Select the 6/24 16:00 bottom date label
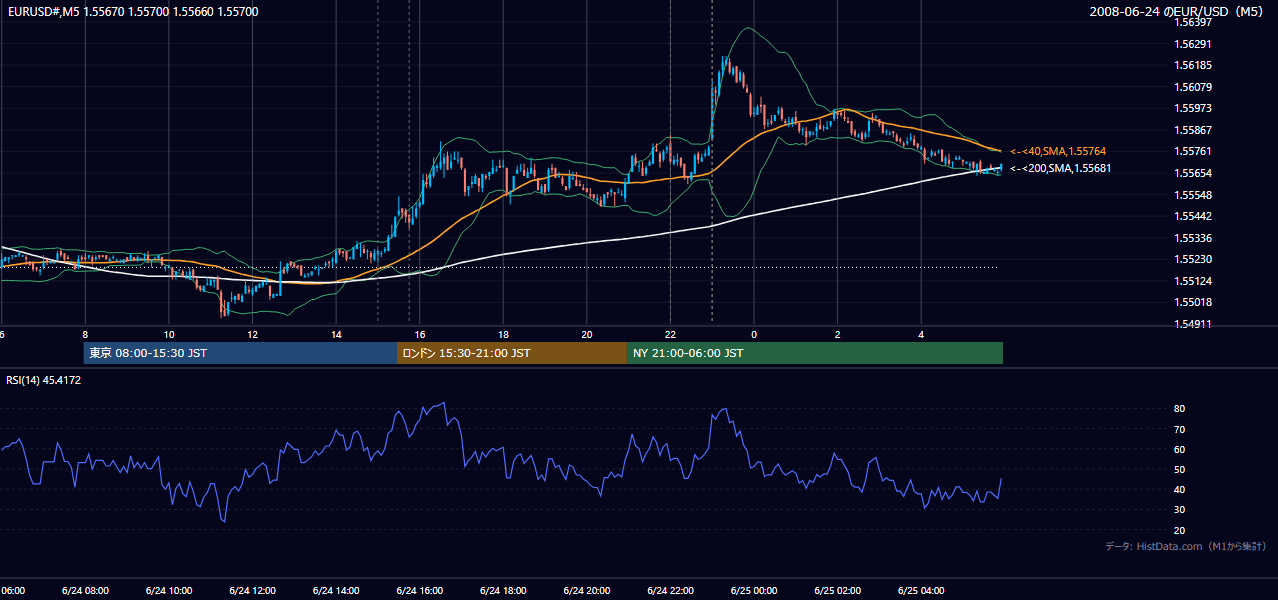Screen dimensions: 1278x600 419,591
